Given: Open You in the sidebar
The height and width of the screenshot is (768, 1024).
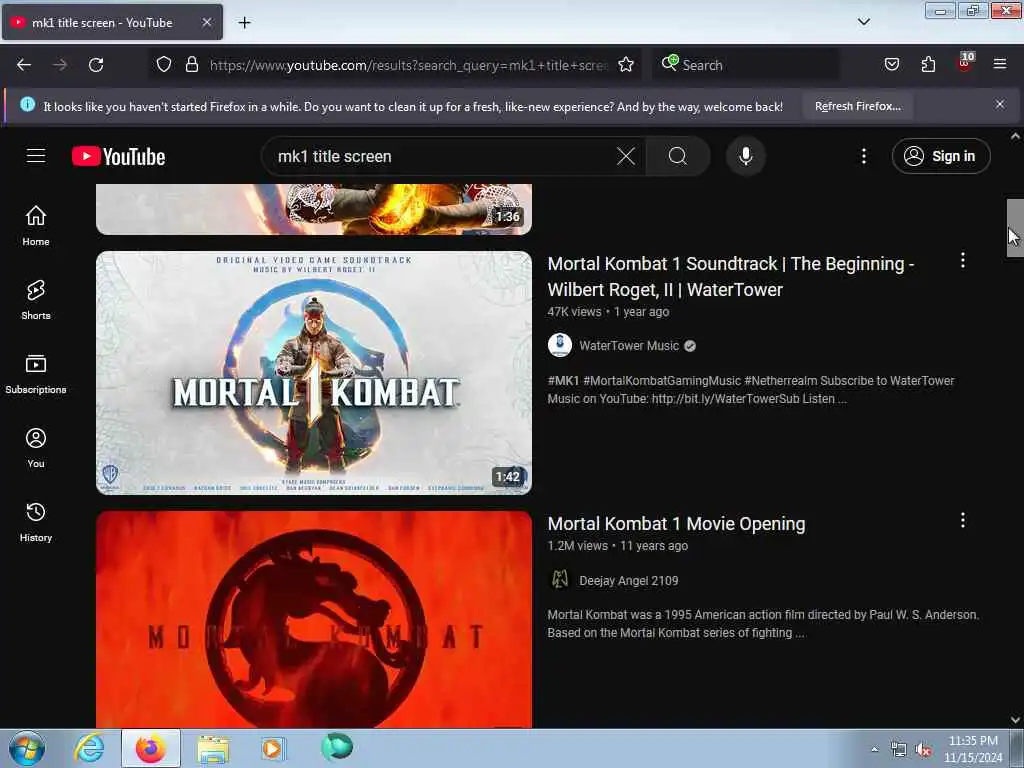Looking at the screenshot, I should pyautogui.click(x=36, y=448).
